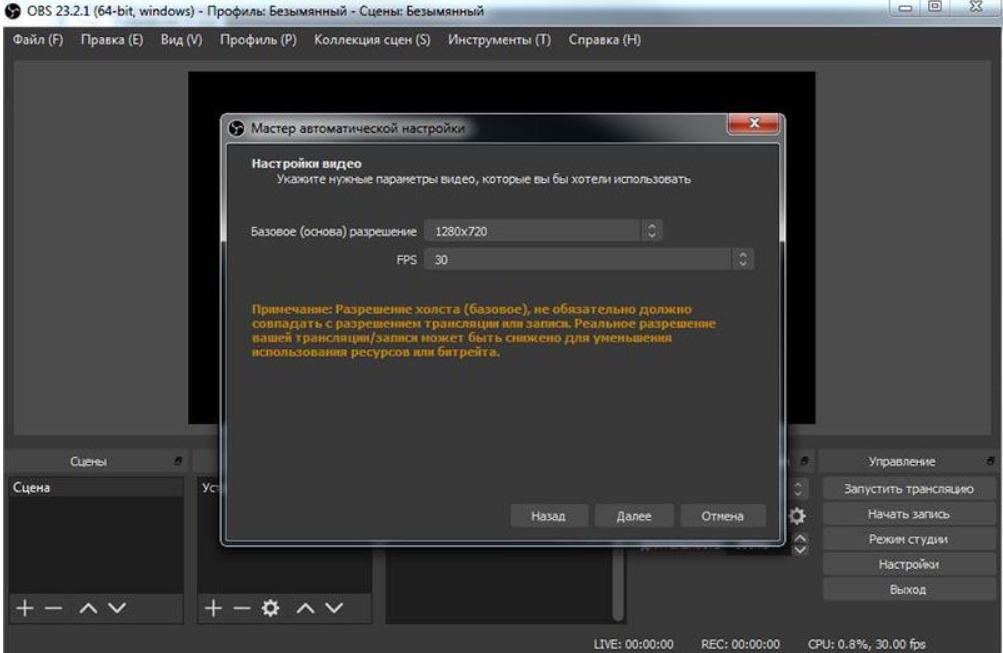Viewport: 1003px width, 653px height.
Task: Minimize the OBS main window
Action: (x=904, y=8)
